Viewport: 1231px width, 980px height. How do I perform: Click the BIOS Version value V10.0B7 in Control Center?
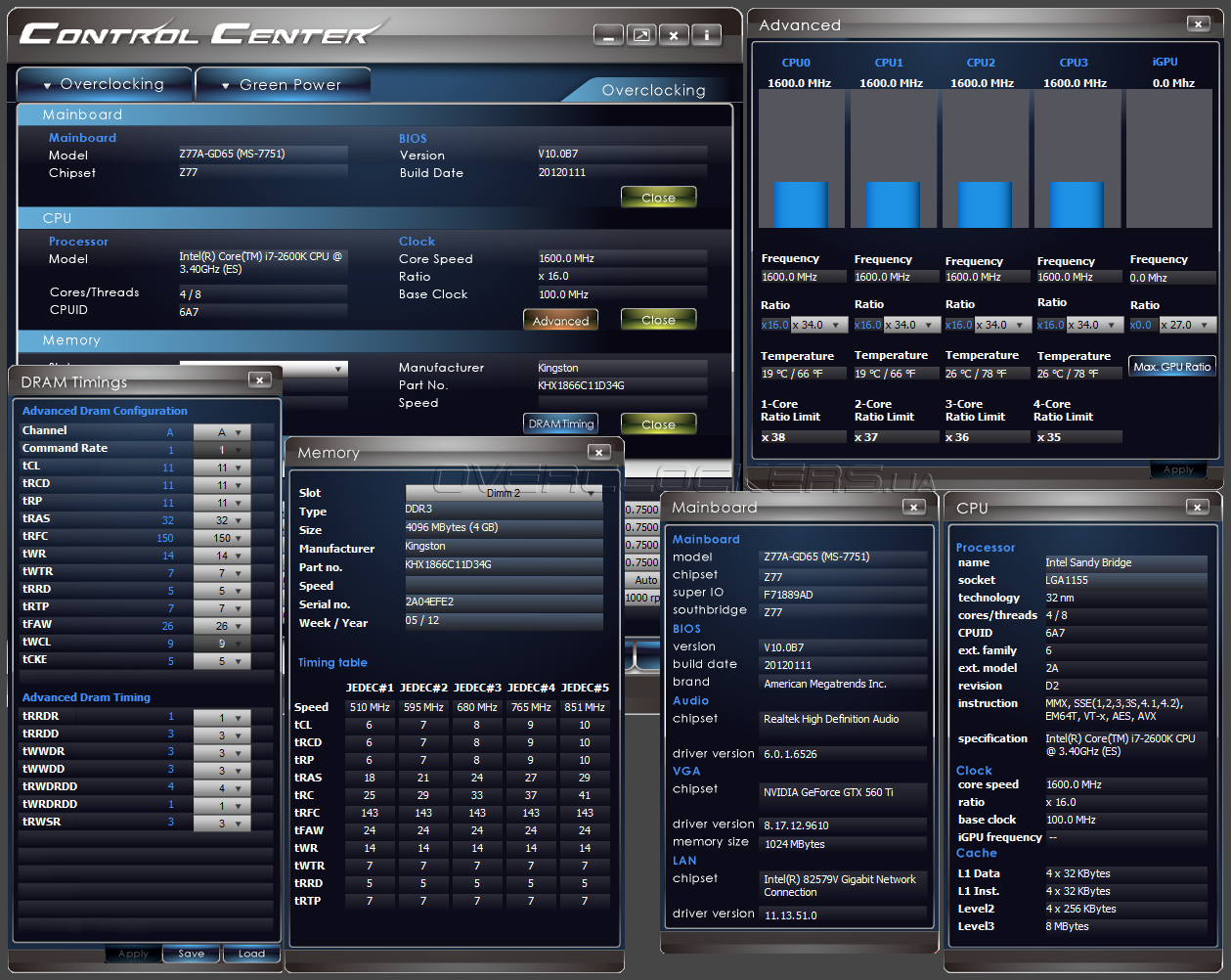622,155
